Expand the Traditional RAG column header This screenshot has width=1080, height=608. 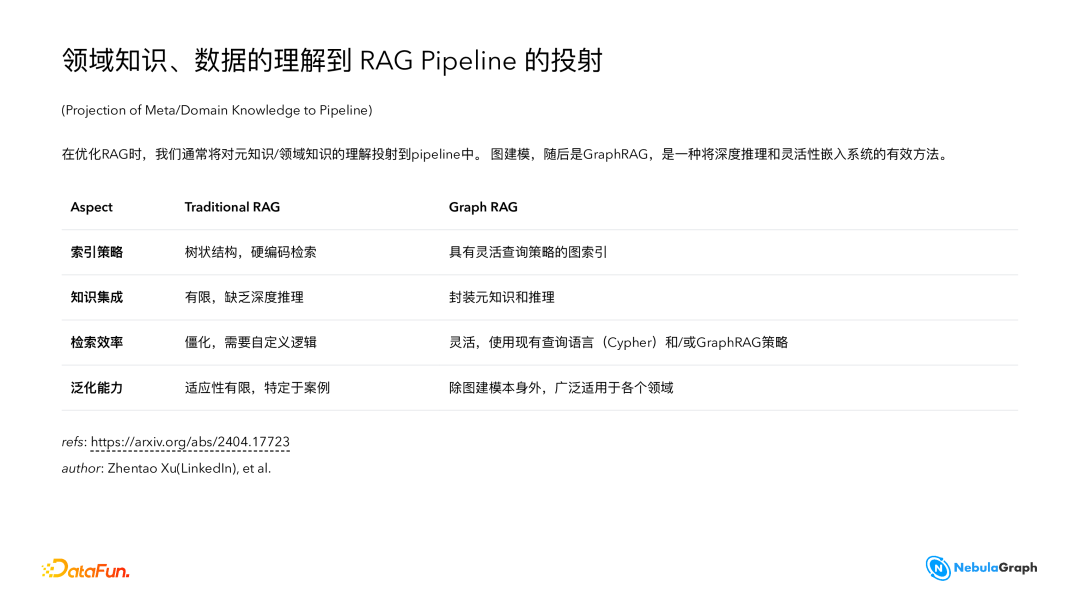232,207
